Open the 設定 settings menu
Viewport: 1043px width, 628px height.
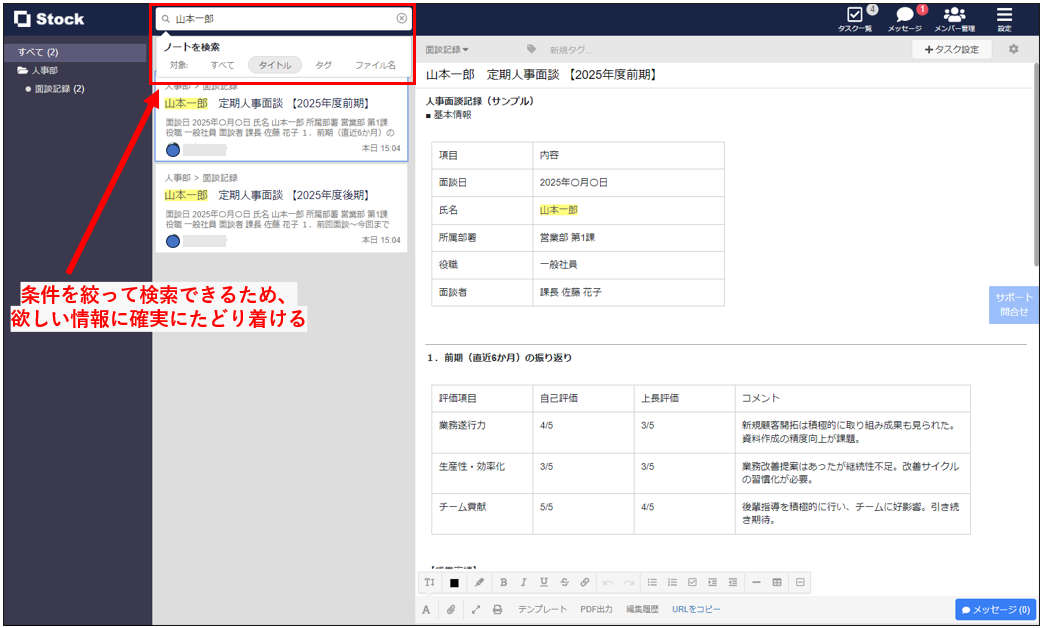coord(1004,18)
